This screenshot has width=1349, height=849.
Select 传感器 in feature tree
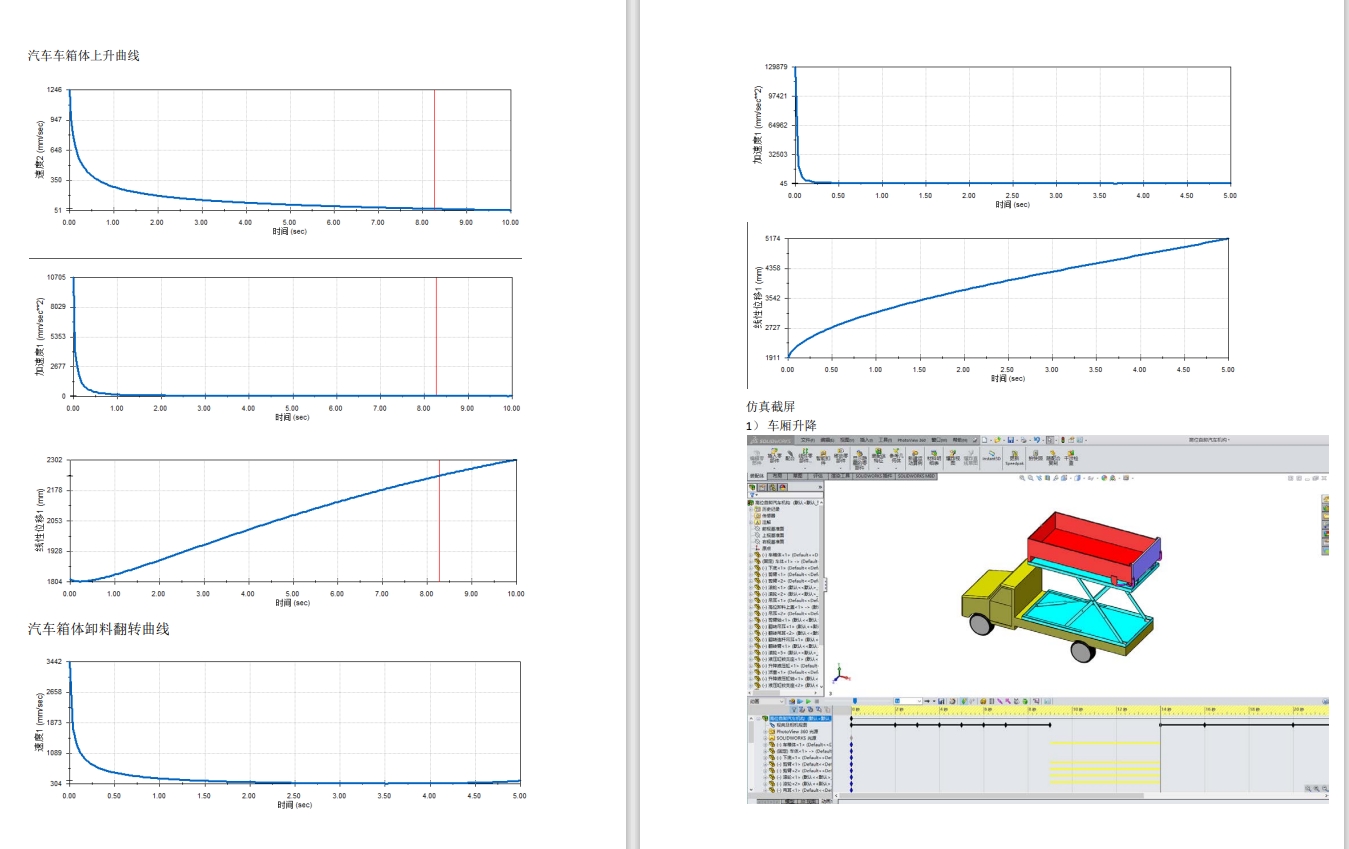click(768, 516)
